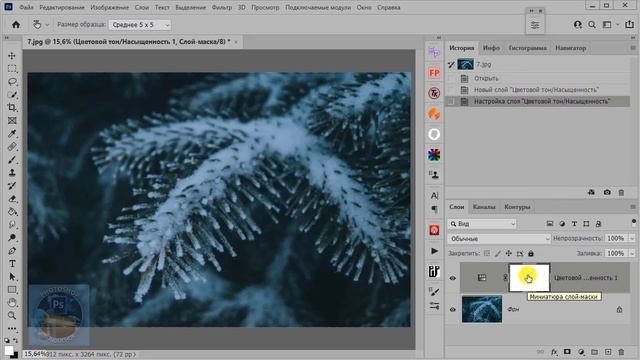Open tool preset picker arrow
This screenshot has width=640, height=360.
47,25
